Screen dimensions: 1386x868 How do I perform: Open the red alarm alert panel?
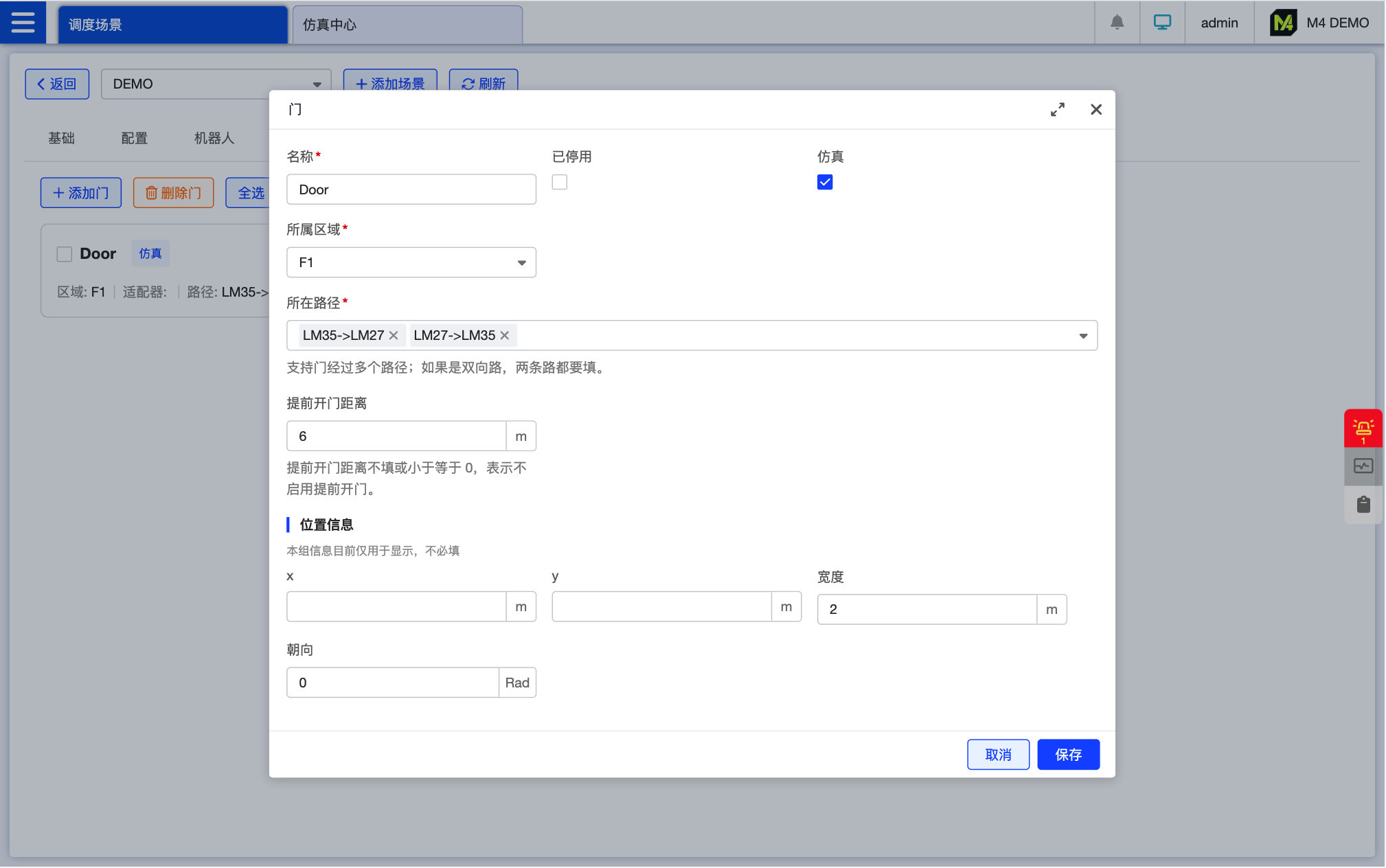coord(1363,429)
